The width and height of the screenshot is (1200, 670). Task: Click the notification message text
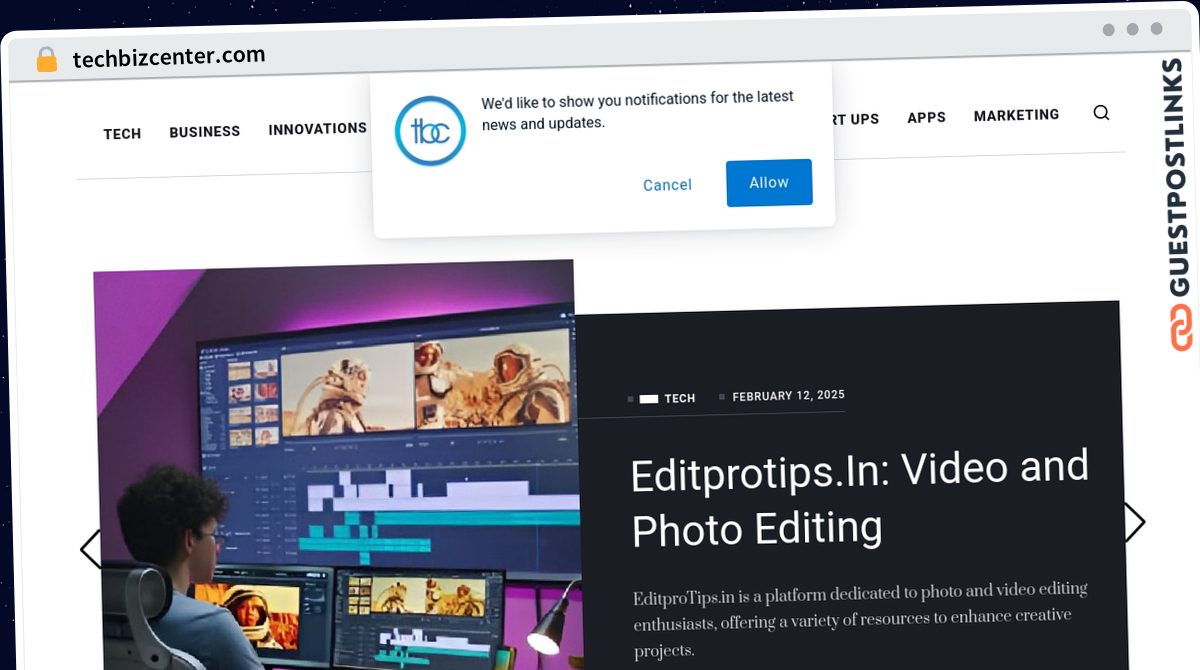point(637,110)
